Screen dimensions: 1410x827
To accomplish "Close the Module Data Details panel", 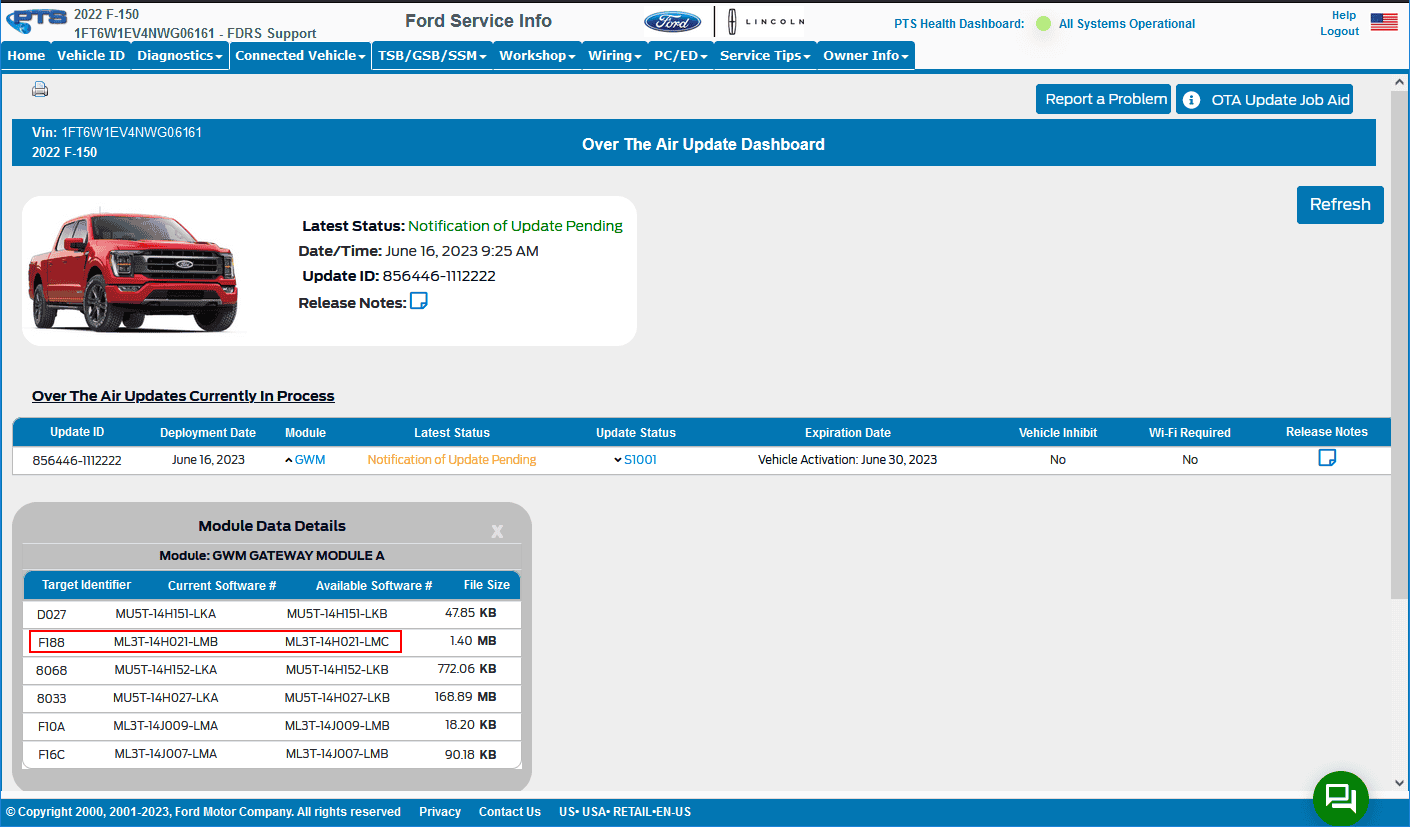I will click(x=497, y=531).
